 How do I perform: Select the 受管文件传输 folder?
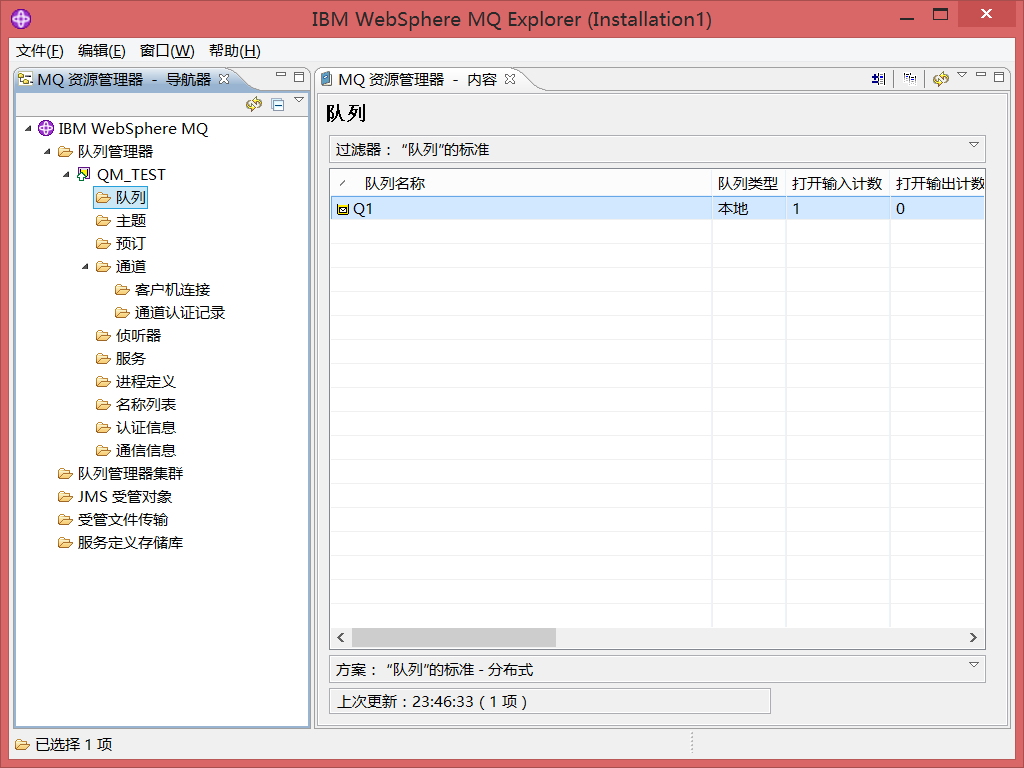click(113, 520)
